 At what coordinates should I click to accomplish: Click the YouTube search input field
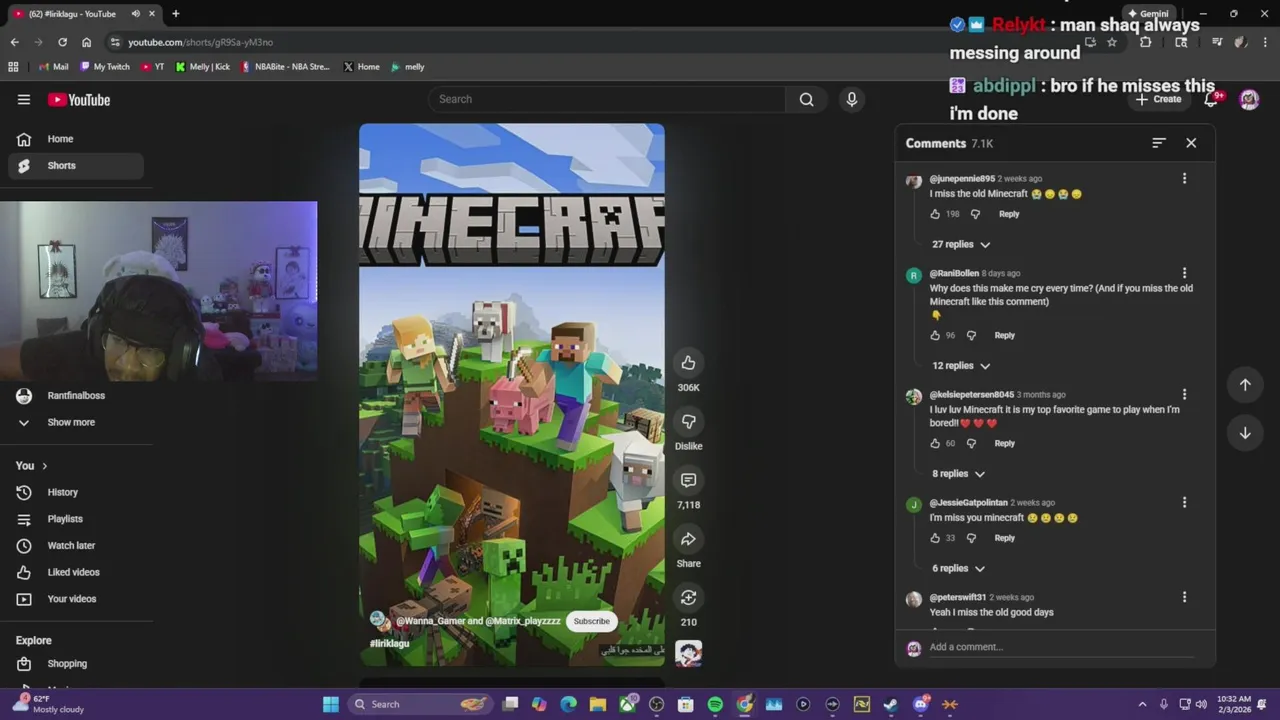pyautogui.click(x=607, y=99)
